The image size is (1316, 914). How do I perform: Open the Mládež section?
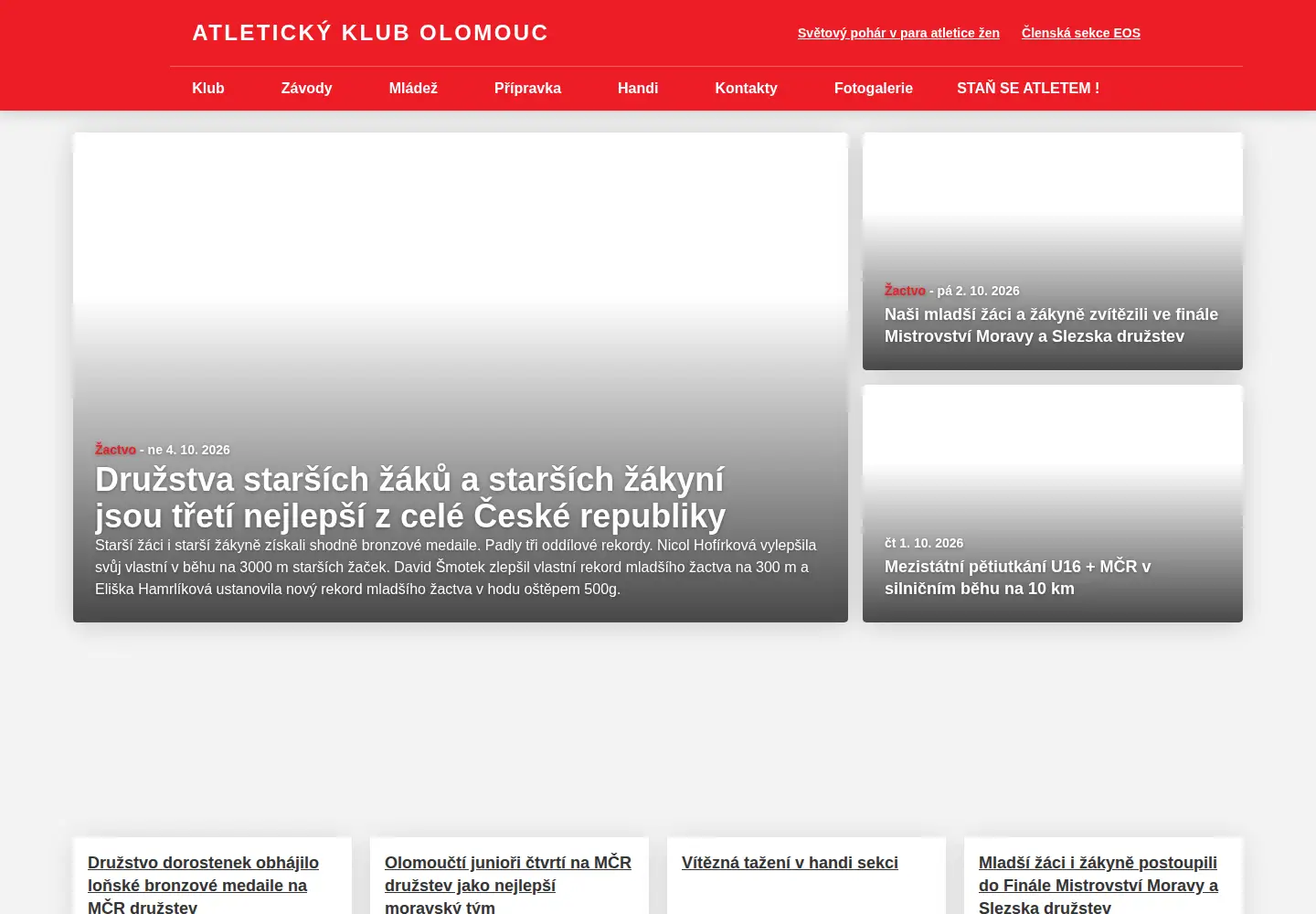point(413,89)
